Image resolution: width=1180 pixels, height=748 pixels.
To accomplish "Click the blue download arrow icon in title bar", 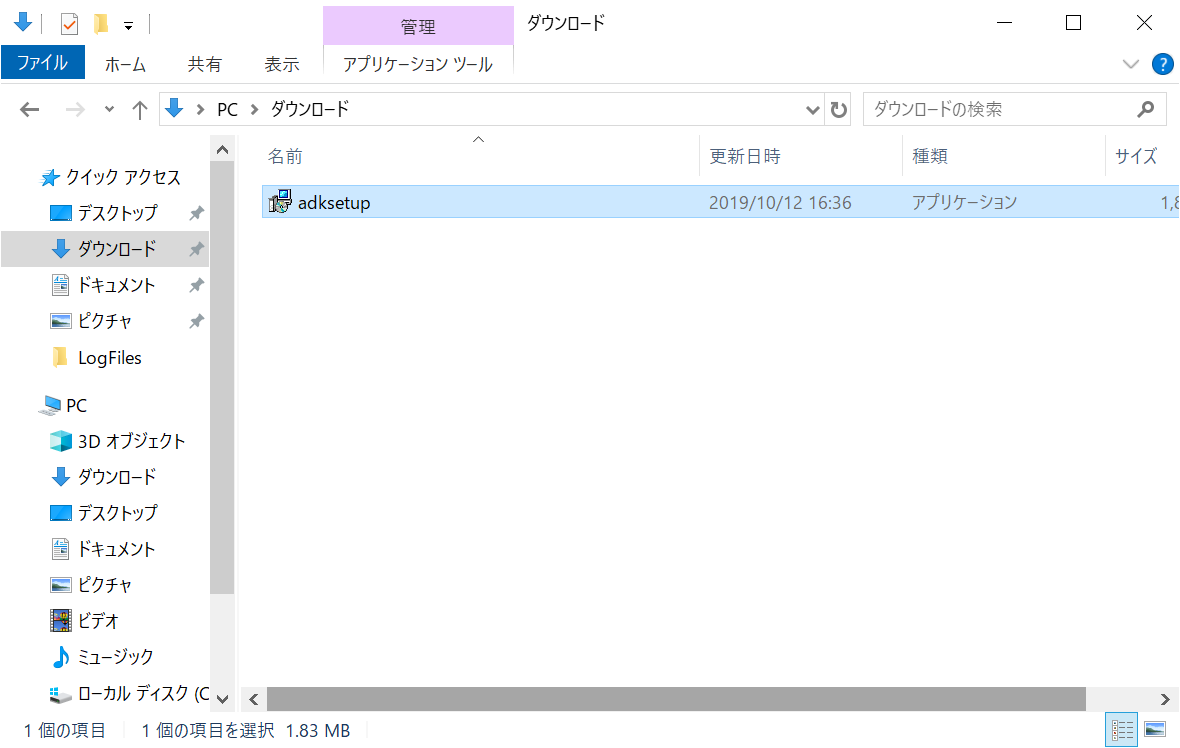I will coord(23,23).
